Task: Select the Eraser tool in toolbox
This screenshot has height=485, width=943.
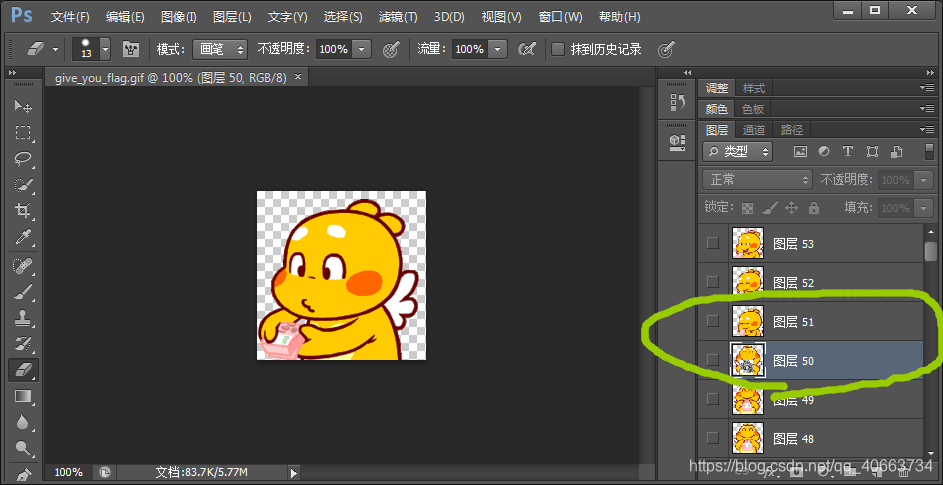Action: click(23, 369)
